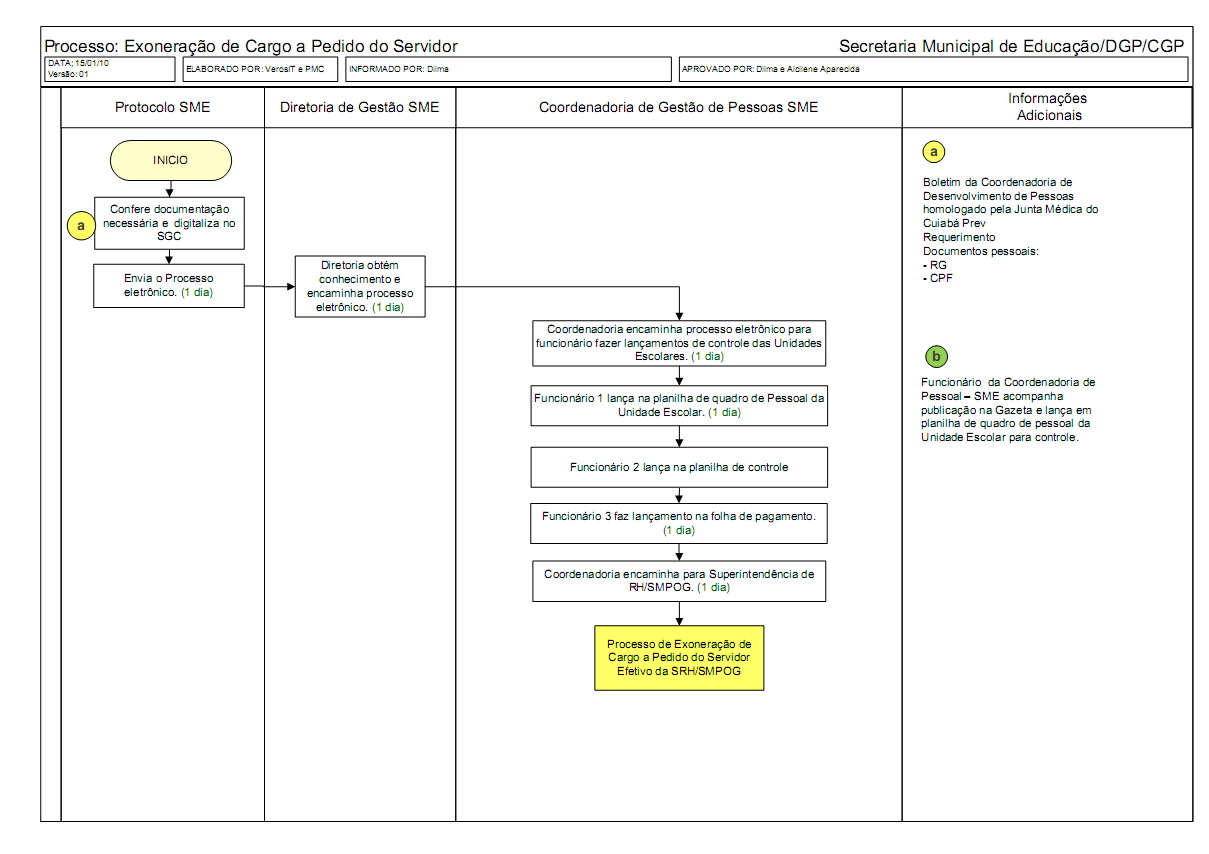Click the yellow 'a' marker beside Confere documentação
The width and height of the screenshot is (1209, 854).
click(78, 227)
